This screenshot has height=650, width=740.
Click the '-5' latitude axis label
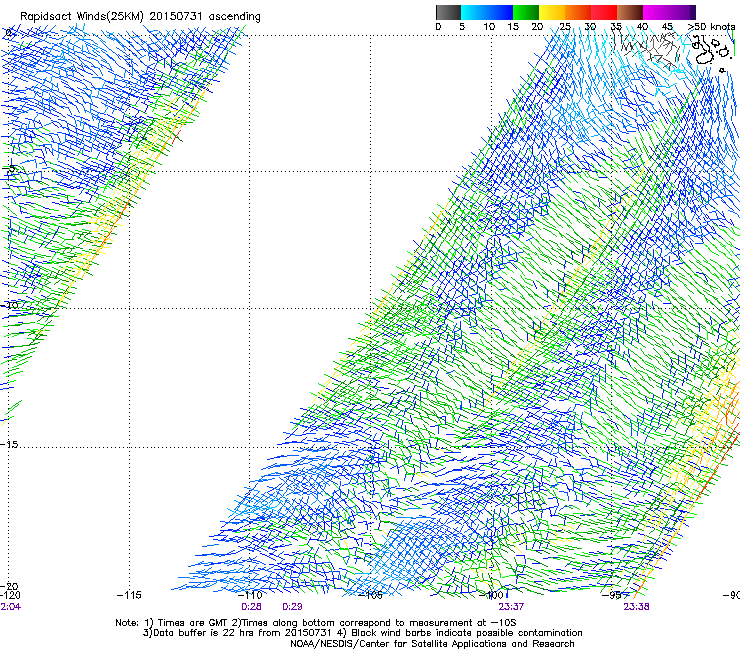10,169
